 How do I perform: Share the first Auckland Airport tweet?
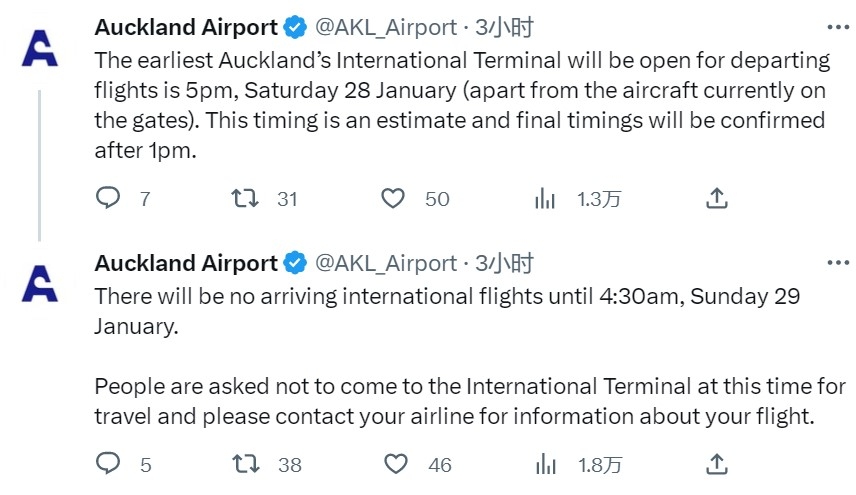[x=716, y=199]
